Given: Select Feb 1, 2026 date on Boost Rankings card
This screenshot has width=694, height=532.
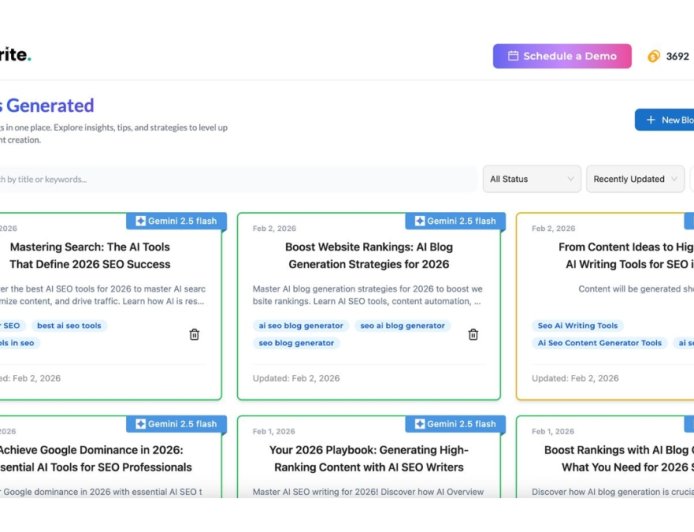Looking at the screenshot, I should point(553,431).
